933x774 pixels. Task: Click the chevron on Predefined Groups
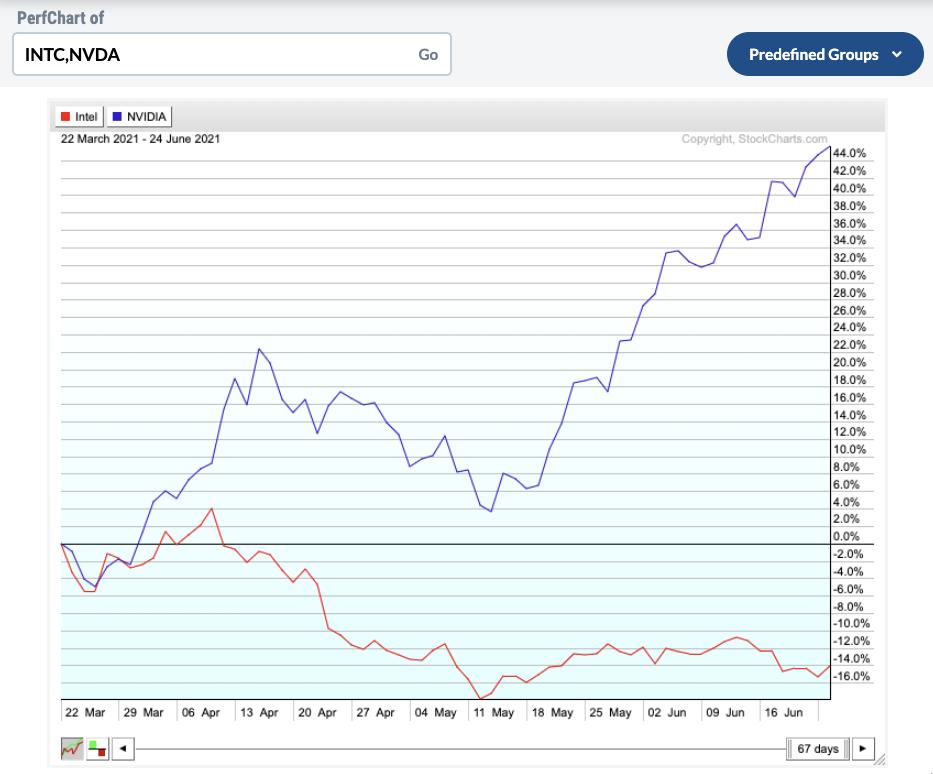point(896,54)
